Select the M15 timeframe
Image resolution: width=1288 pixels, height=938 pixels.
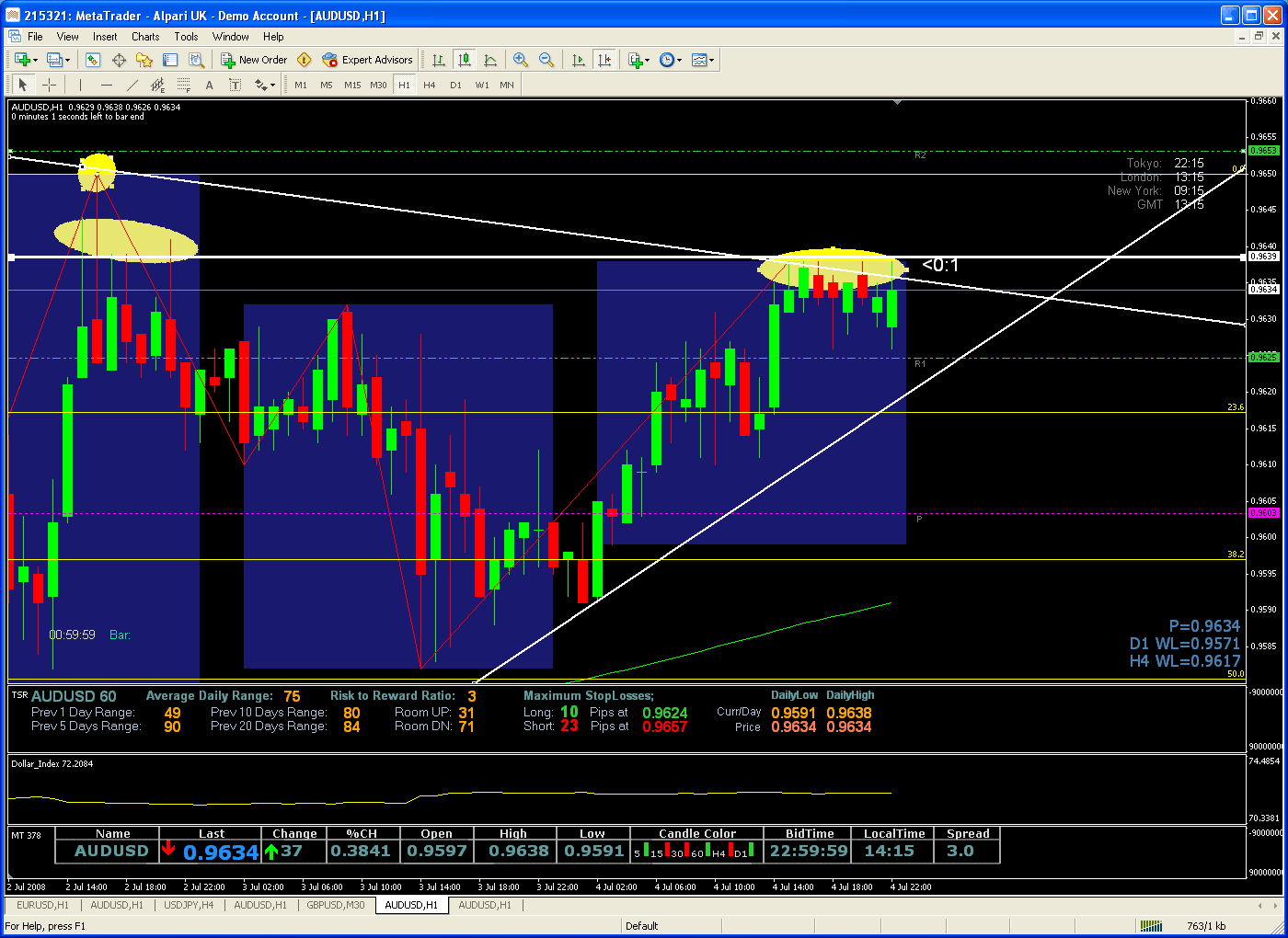352,85
